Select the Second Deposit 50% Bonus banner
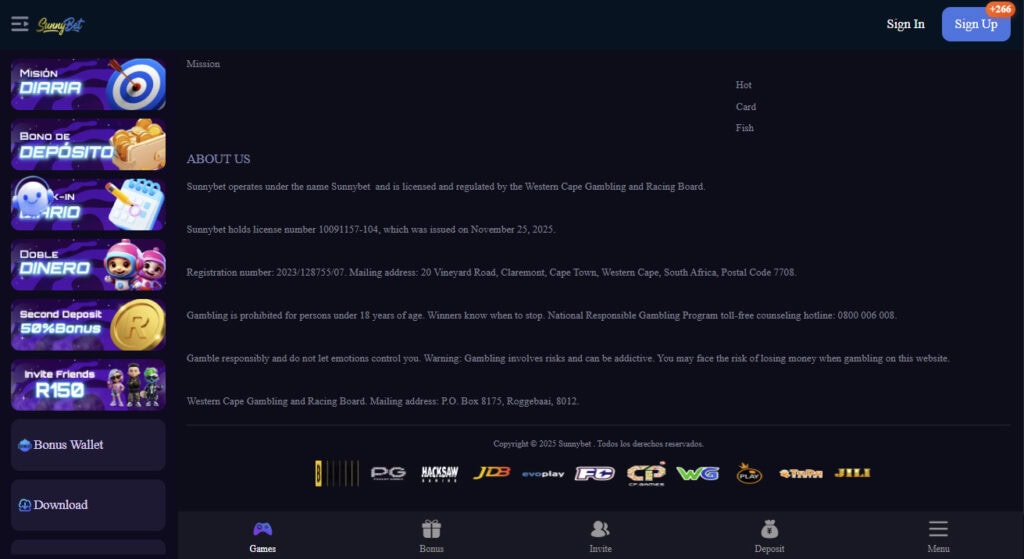1024x559 pixels. pos(88,325)
